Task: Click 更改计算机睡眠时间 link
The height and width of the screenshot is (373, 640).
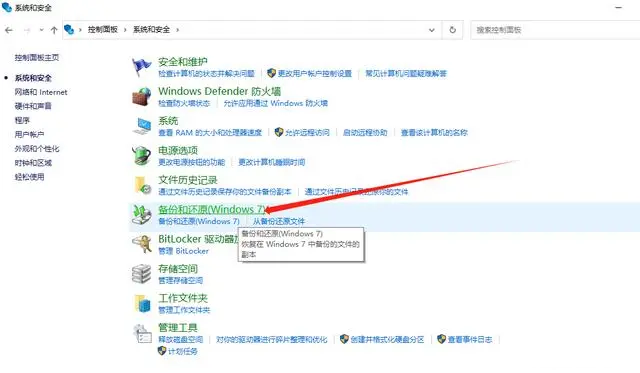Action: [x=271, y=162]
